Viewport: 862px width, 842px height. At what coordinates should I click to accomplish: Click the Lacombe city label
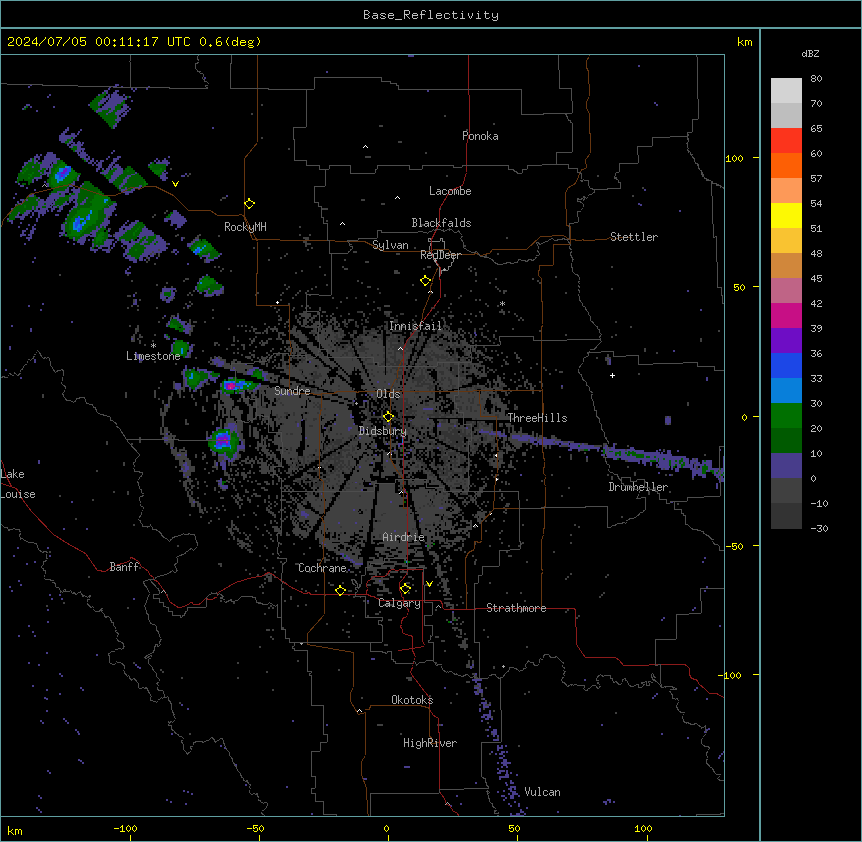450,191
